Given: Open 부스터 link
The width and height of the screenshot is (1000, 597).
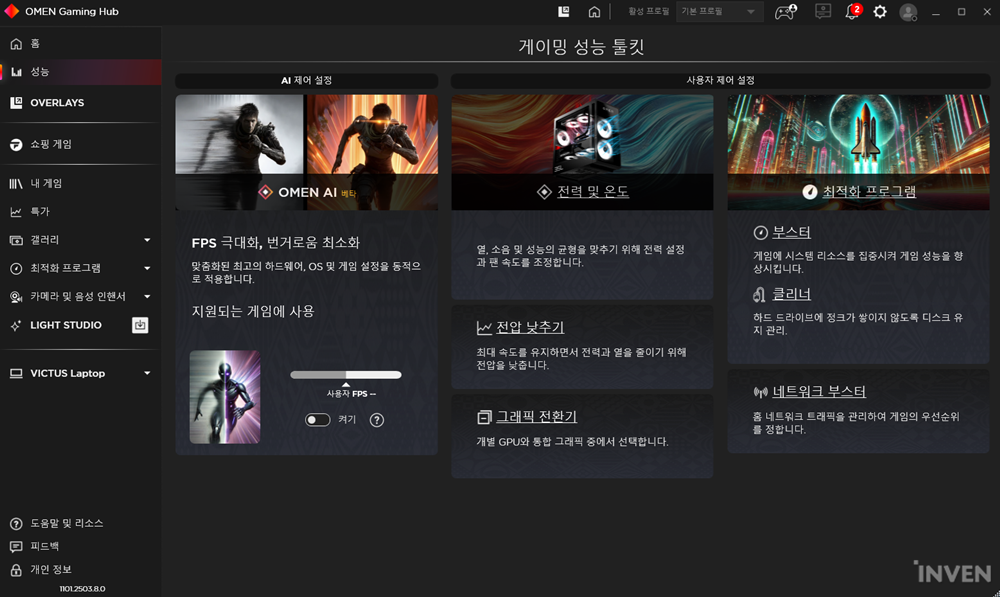Looking at the screenshot, I should tap(791, 232).
